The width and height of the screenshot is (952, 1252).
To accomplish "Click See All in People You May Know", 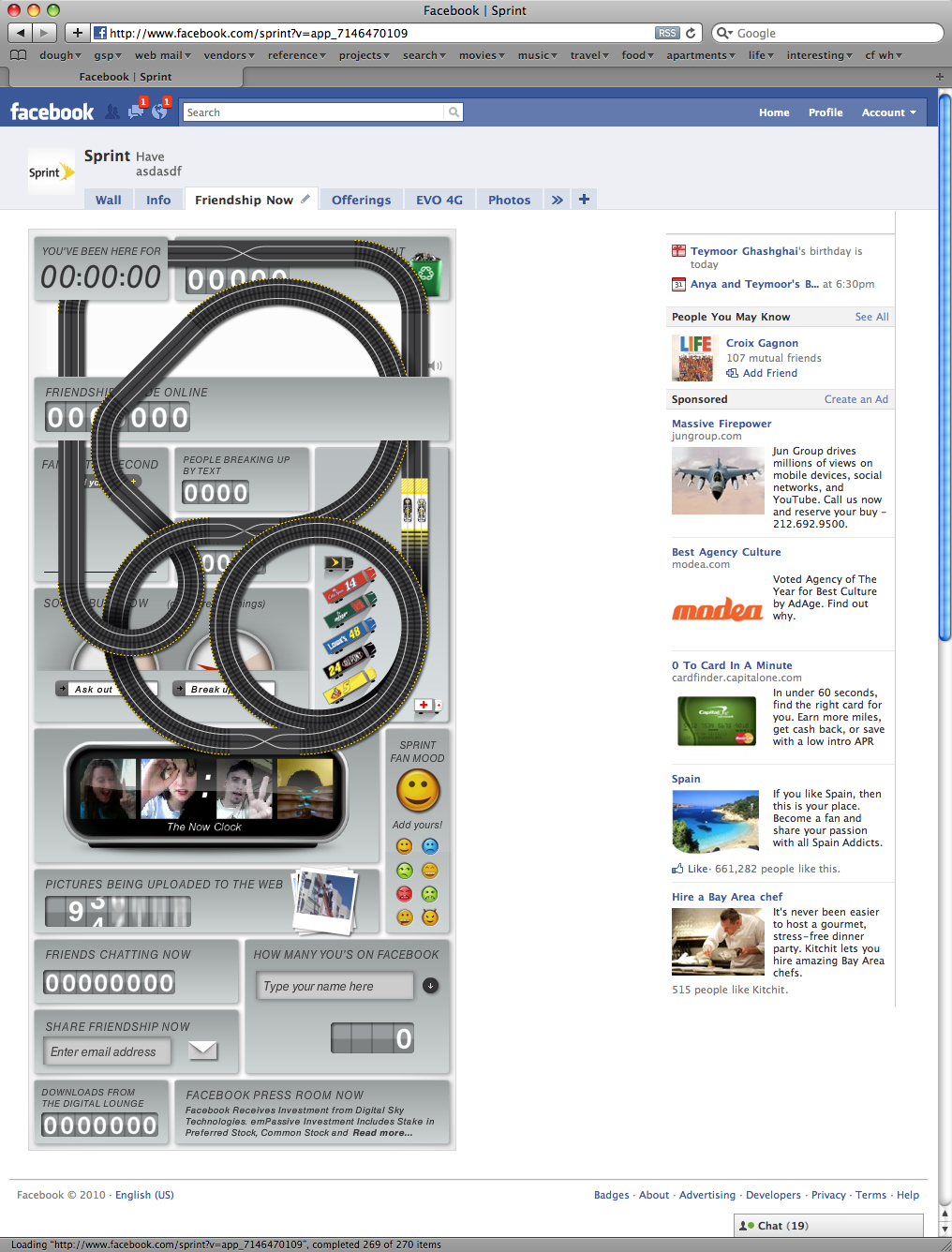I will [x=871, y=317].
